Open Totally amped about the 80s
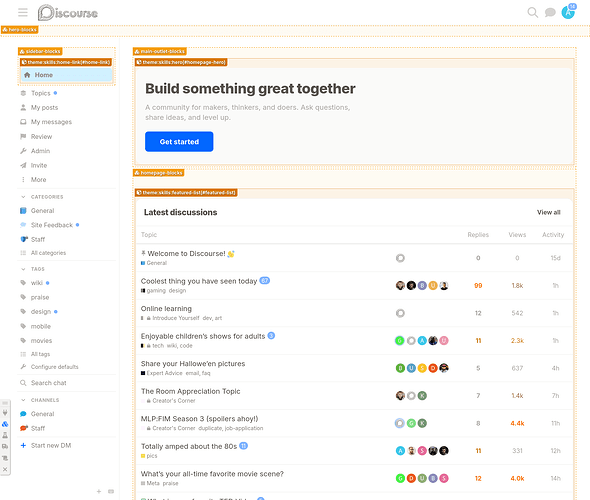Image resolution: width=590 pixels, height=500 pixels. click(189, 446)
